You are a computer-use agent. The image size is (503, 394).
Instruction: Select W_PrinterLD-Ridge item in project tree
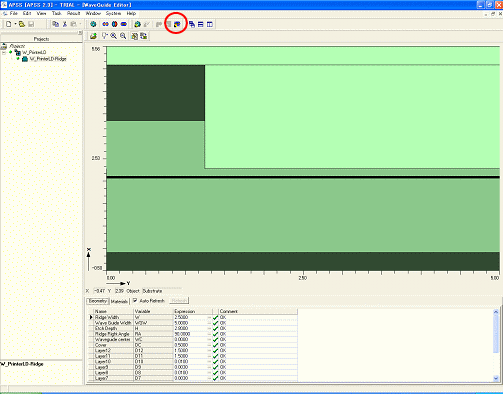48,59
